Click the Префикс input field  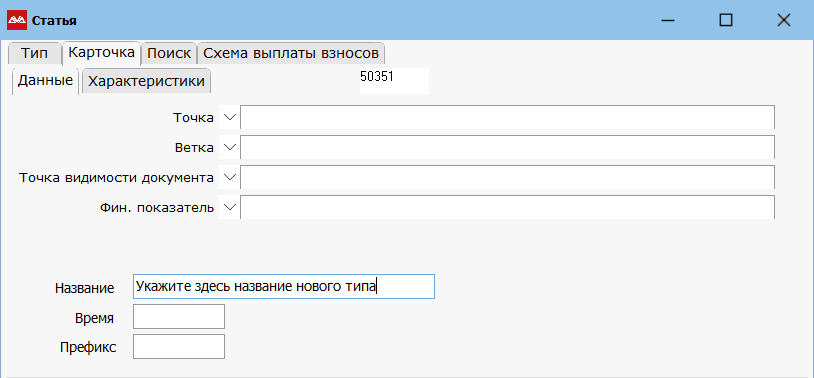(x=179, y=347)
